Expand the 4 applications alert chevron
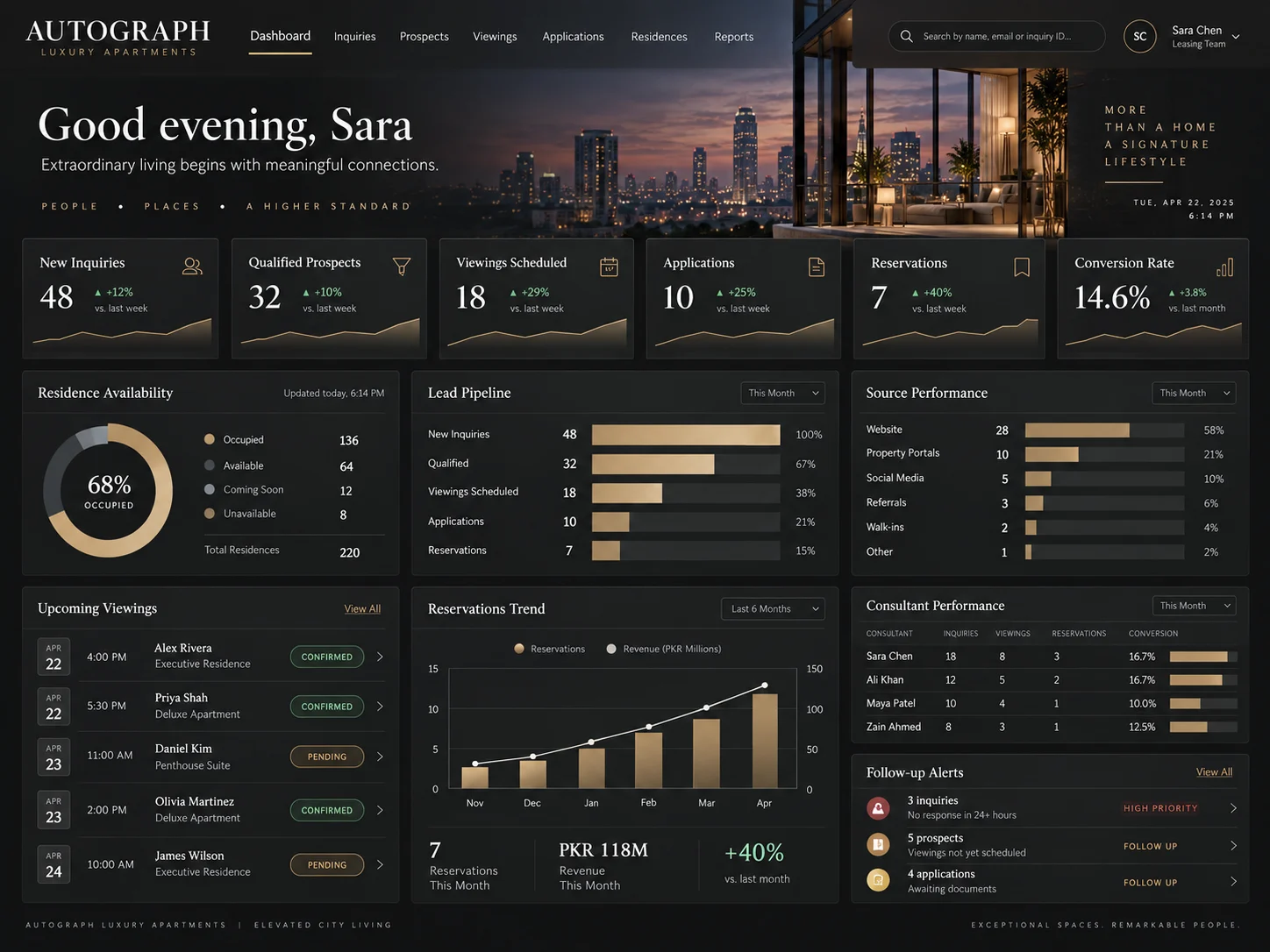The image size is (1270, 952). [1233, 881]
